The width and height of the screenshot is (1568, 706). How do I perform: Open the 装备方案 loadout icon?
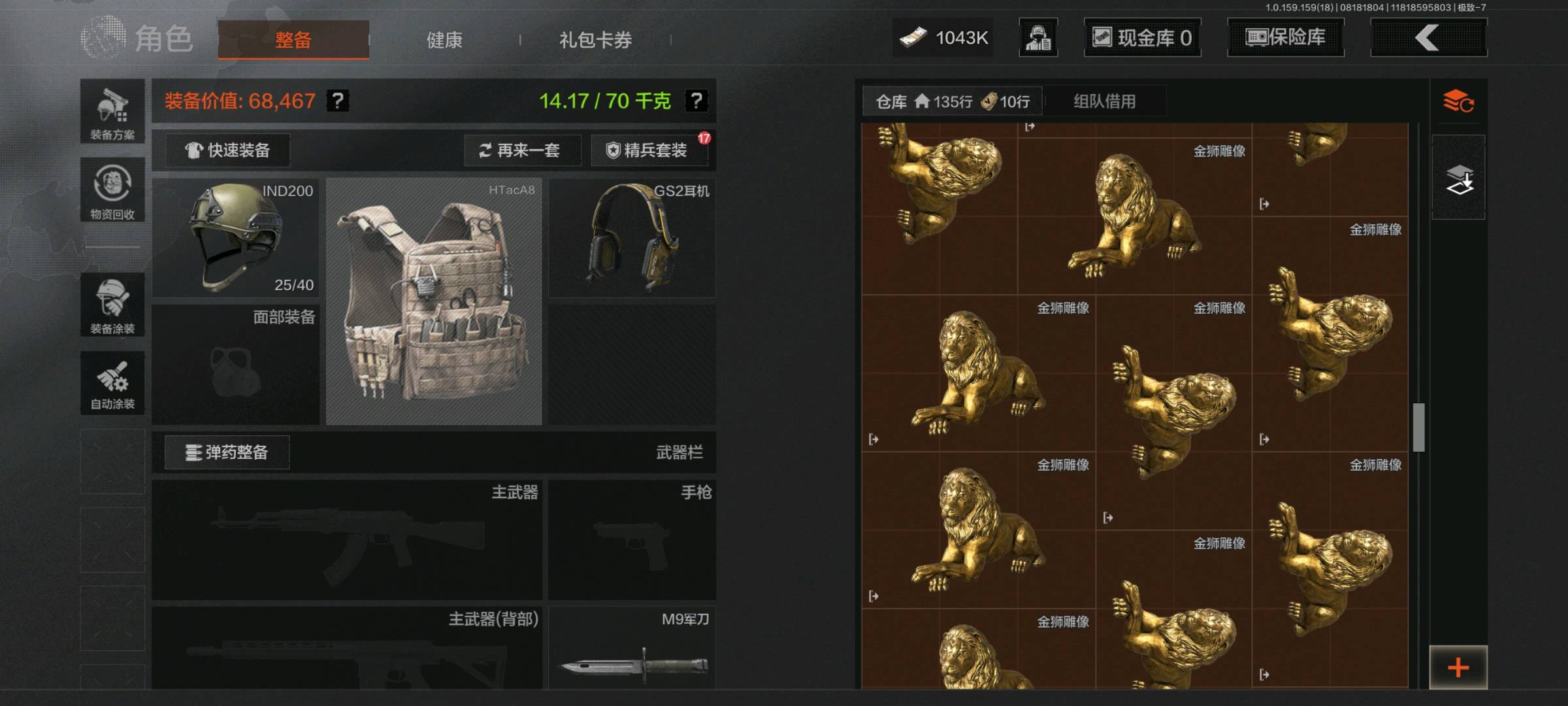[x=112, y=112]
